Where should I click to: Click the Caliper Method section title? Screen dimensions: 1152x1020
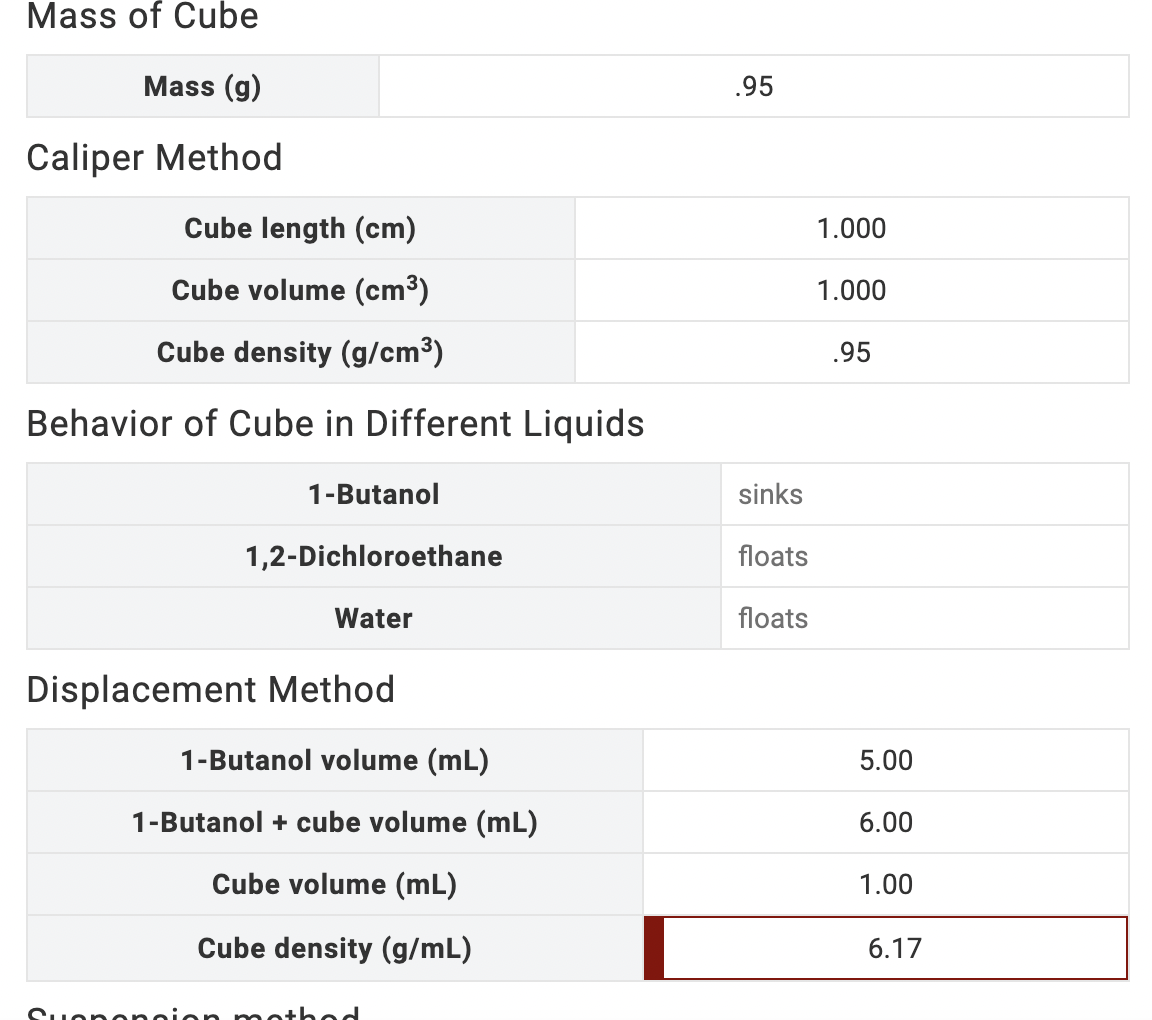(x=154, y=158)
